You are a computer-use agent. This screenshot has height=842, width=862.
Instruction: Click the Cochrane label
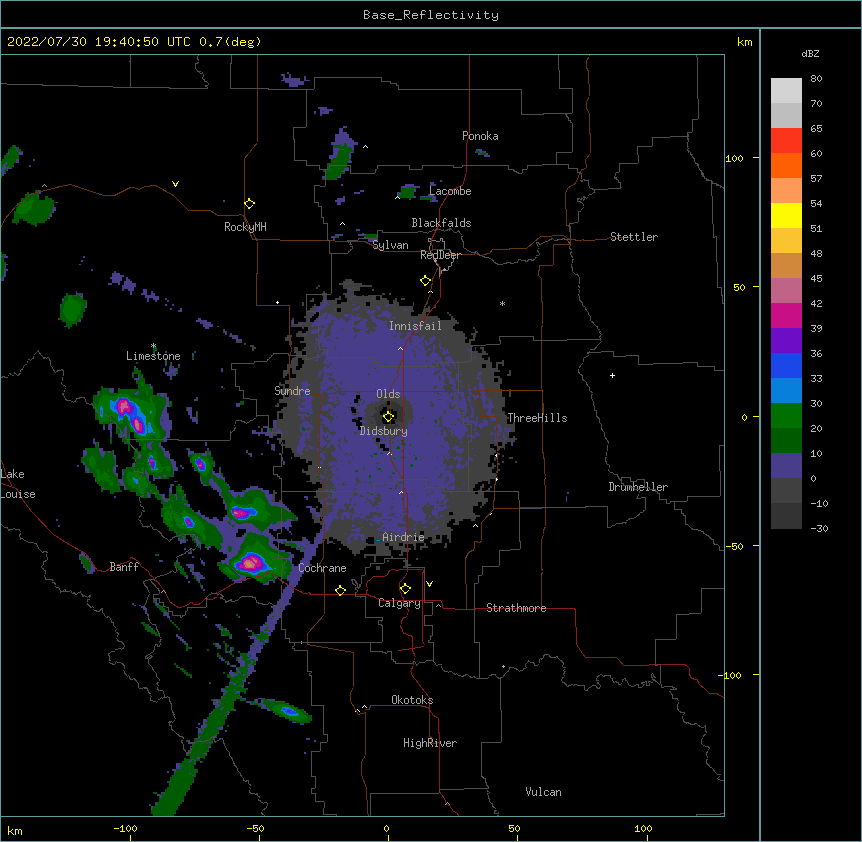[322, 568]
